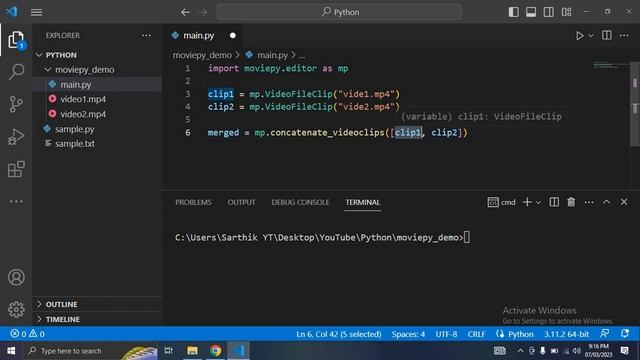640x360 pixels.
Task: Open the Accounts menu icon
Action: [16, 278]
